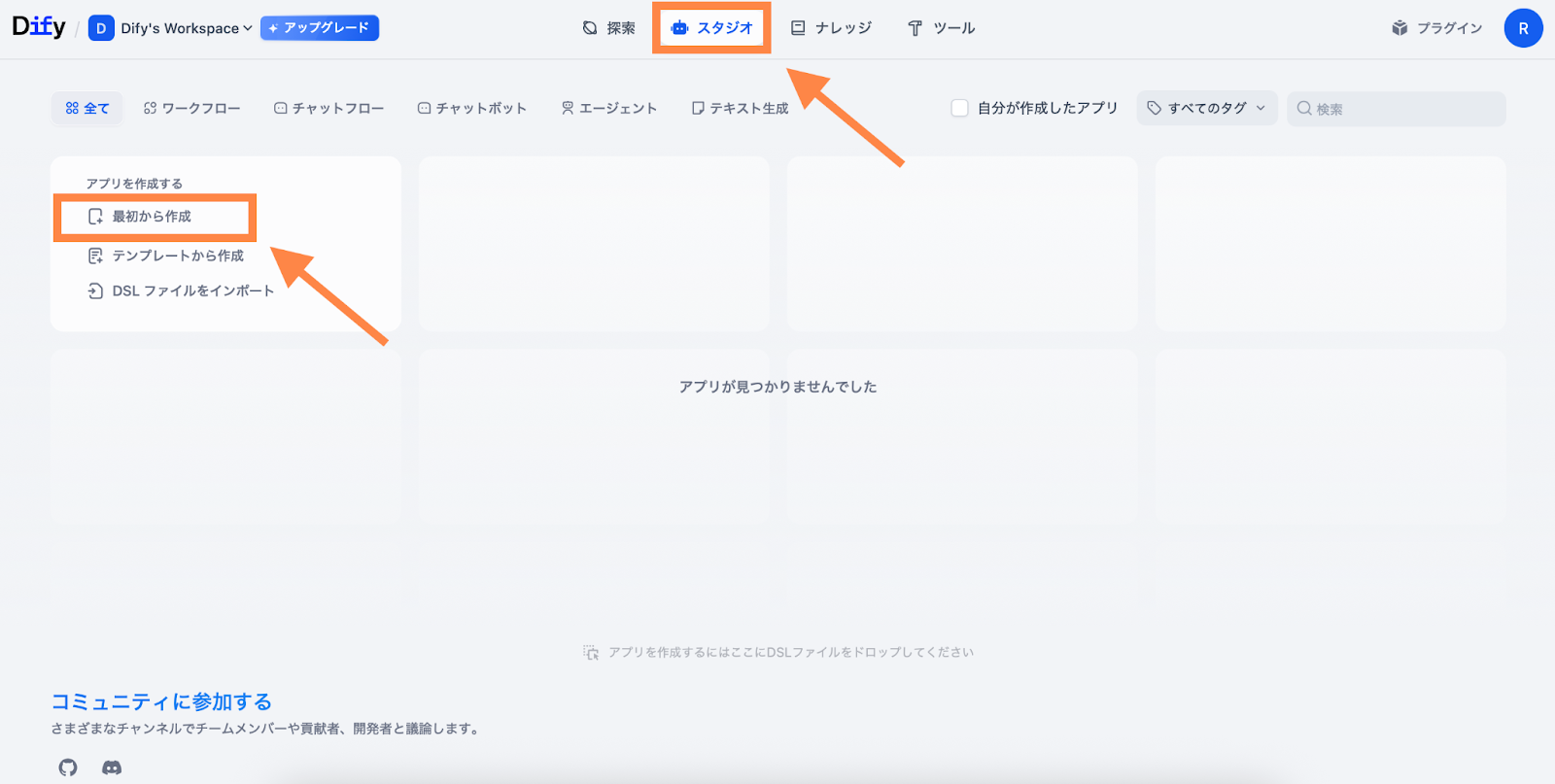1555x784 pixels.
Task: Select the スタジオ (studio) tab
Action: pyautogui.click(x=712, y=28)
